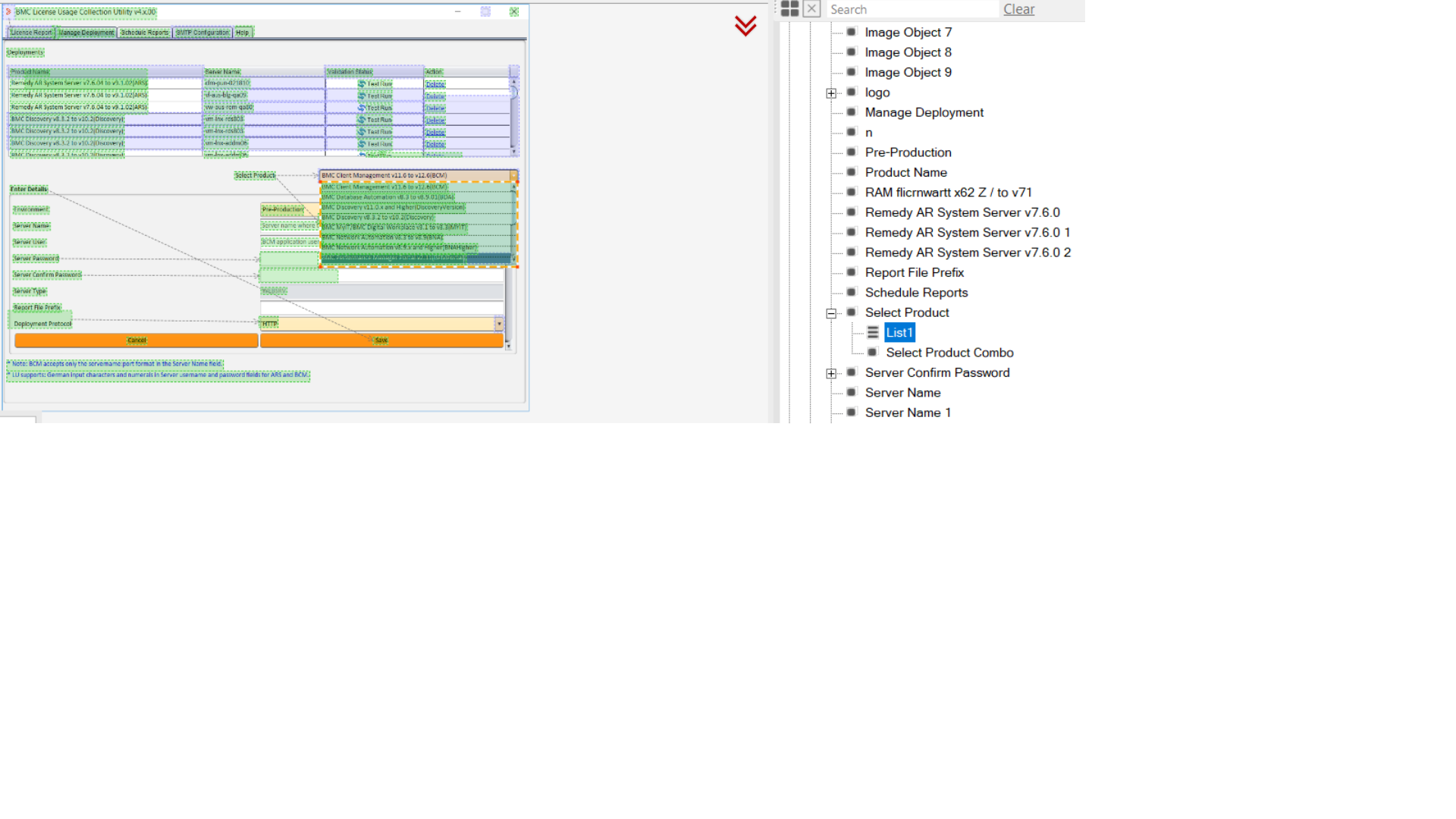1456x819 pixels.
Task: Click the List1 list icon in tree
Action: pyautogui.click(x=873, y=333)
